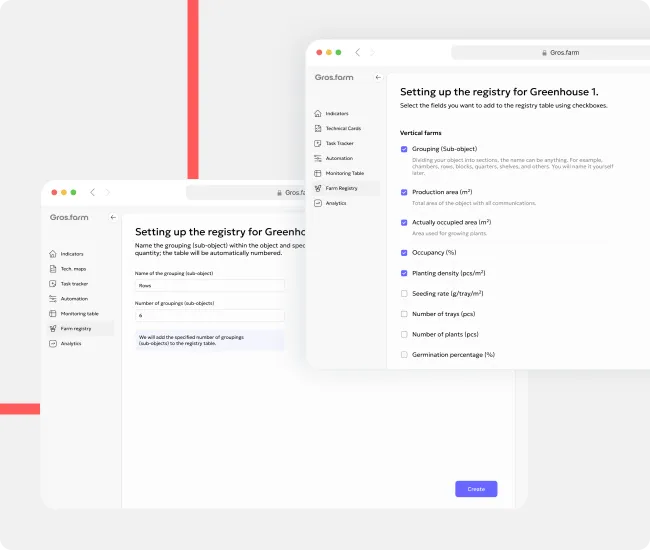Uncheck the Grouping (Sub-object) checkbox
The width and height of the screenshot is (650, 550).
[404, 149]
